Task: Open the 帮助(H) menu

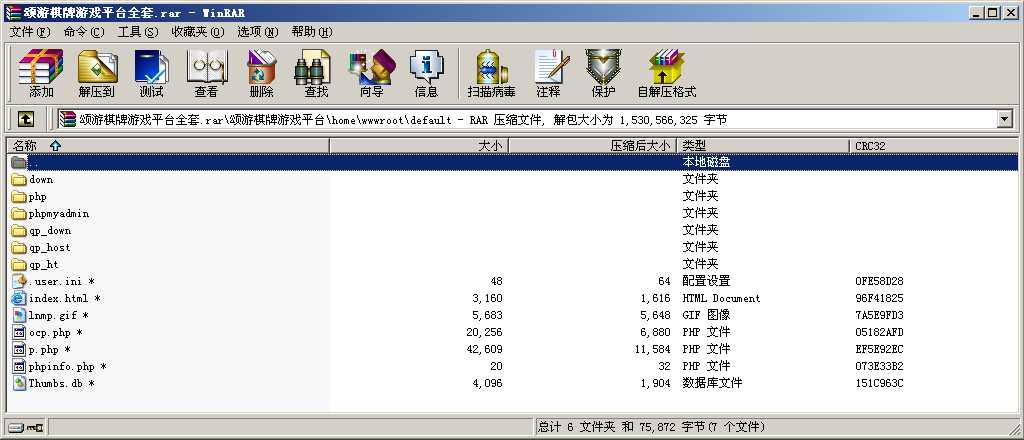Action: pos(312,31)
